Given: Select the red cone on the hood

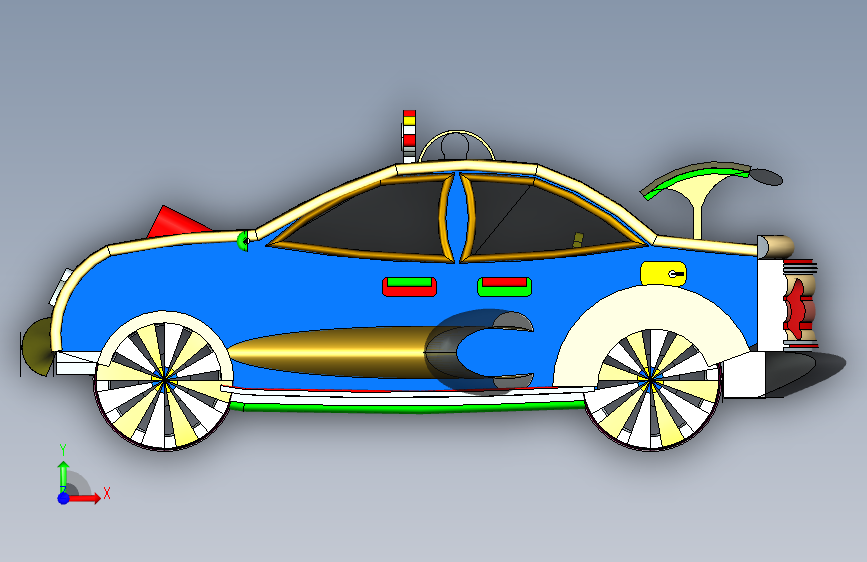Looking at the screenshot, I should pyautogui.click(x=179, y=222).
